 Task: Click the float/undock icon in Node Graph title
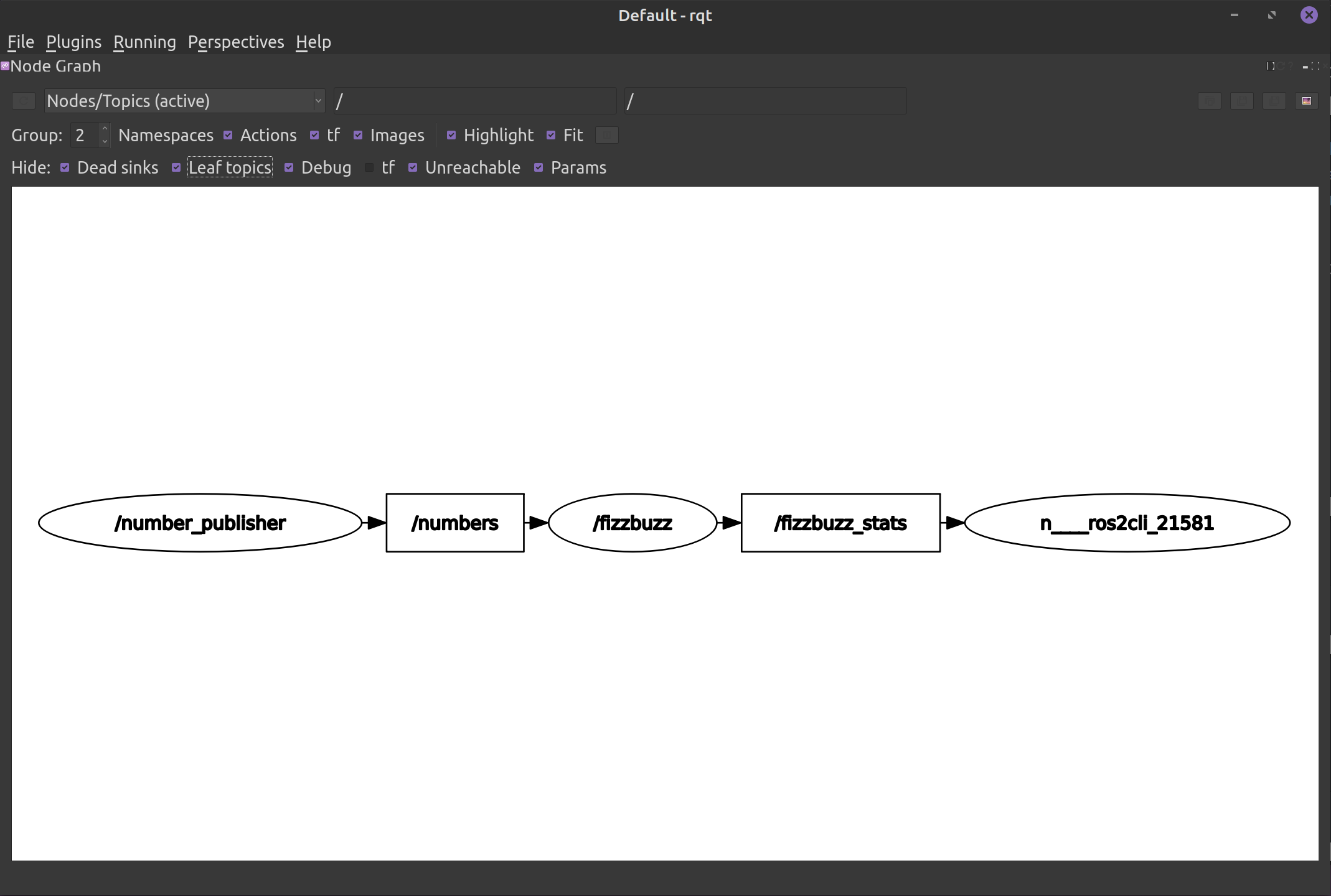pyautogui.click(x=1315, y=66)
